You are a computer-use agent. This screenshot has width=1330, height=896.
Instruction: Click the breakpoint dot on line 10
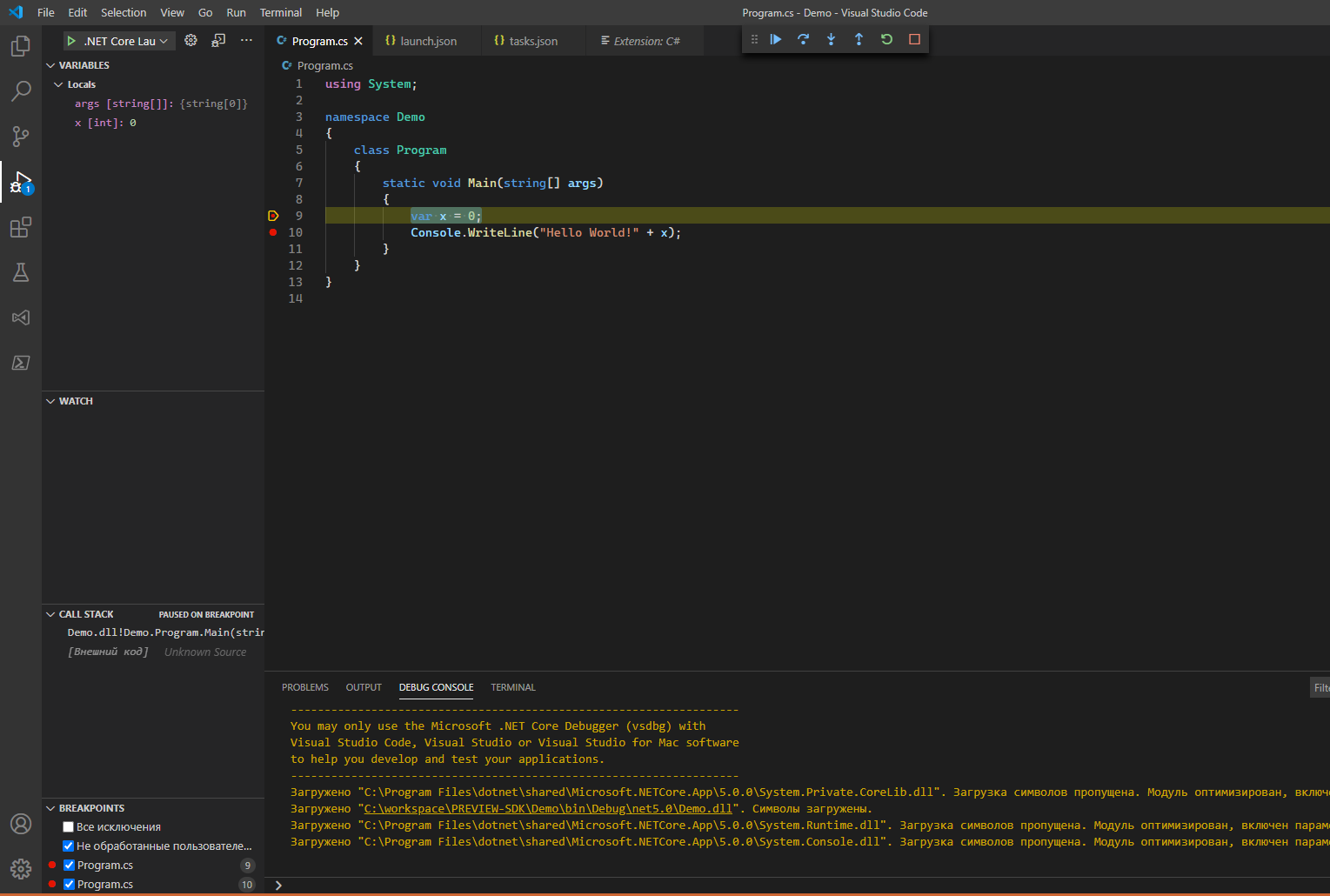pos(273,232)
